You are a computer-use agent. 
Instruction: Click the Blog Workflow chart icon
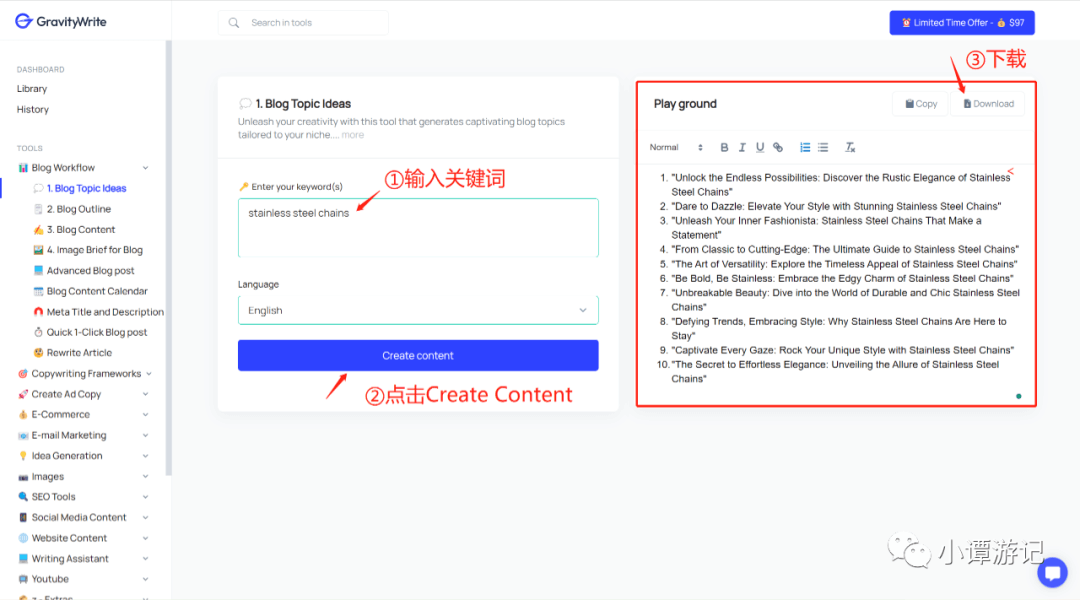(x=23, y=167)
